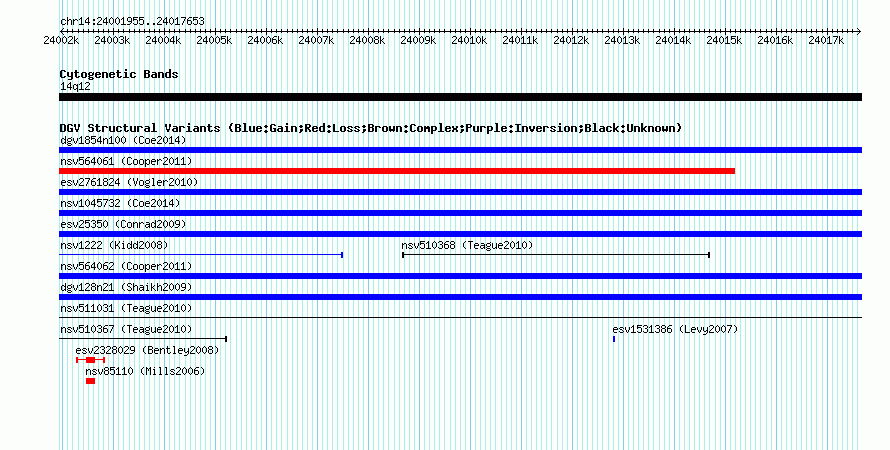Click the 24015k ruler tick label

click(x=724, y=40)
